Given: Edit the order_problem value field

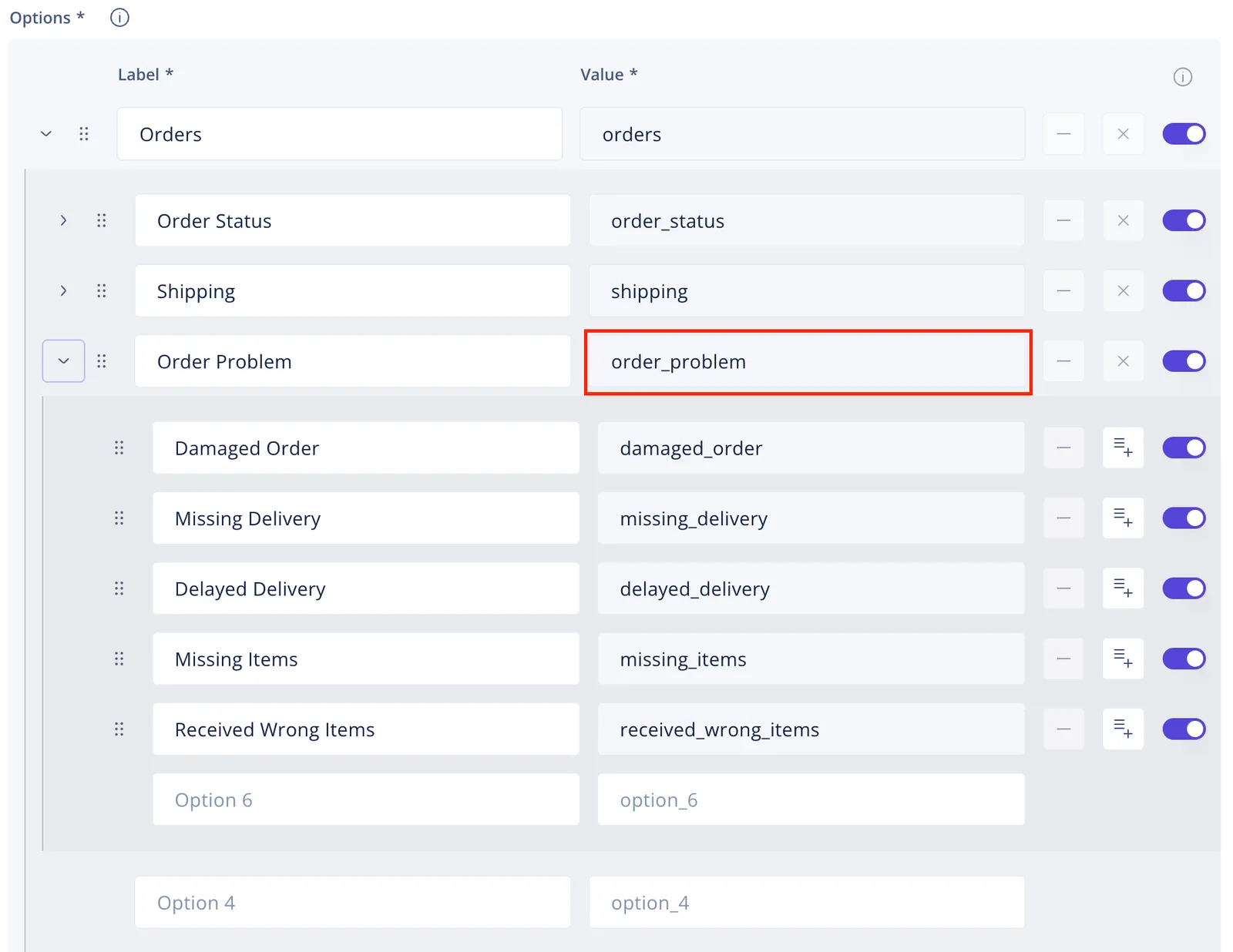Looking at the screenshot, I should point(807,361).
